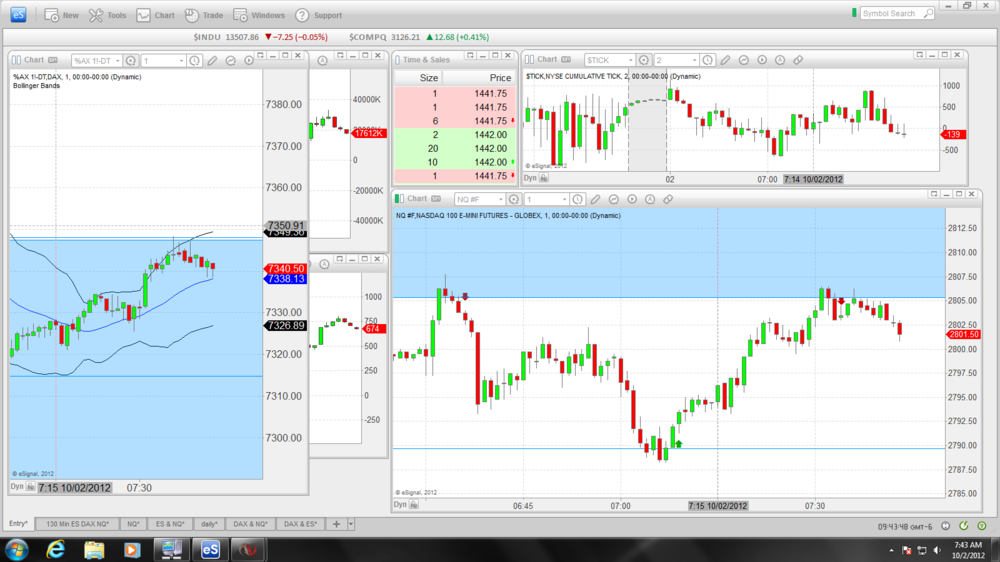Open DAX chart time template clock
Screen dimensions: 1000x562
pos(195,61)
